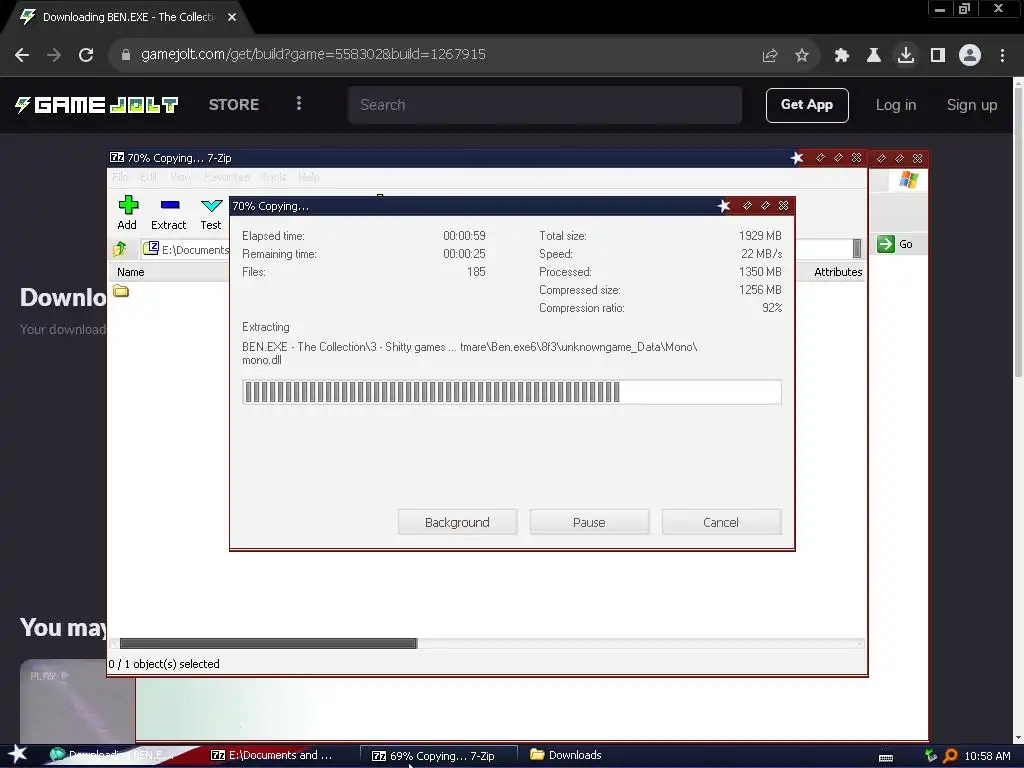This screenshot has width=1024, height=768.
Task: Click Chrome back arrow
Action: click(22, 55)
